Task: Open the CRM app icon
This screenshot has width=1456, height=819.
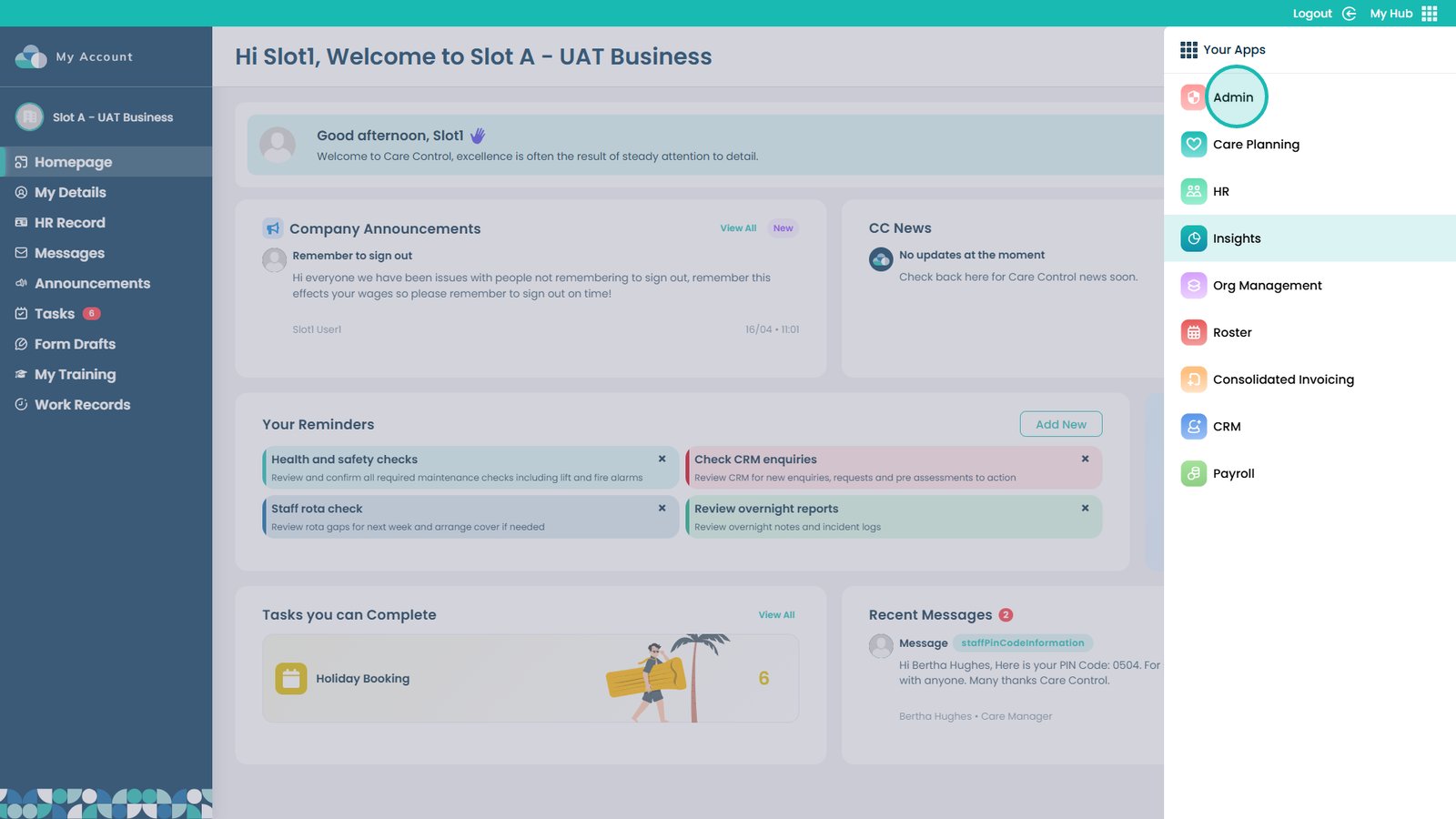Action: [x=1193, y=427]
